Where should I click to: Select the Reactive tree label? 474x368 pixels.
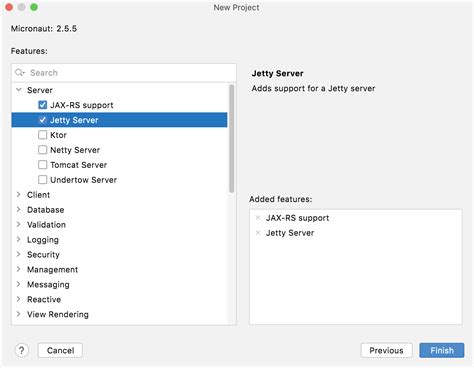(44, 299)
